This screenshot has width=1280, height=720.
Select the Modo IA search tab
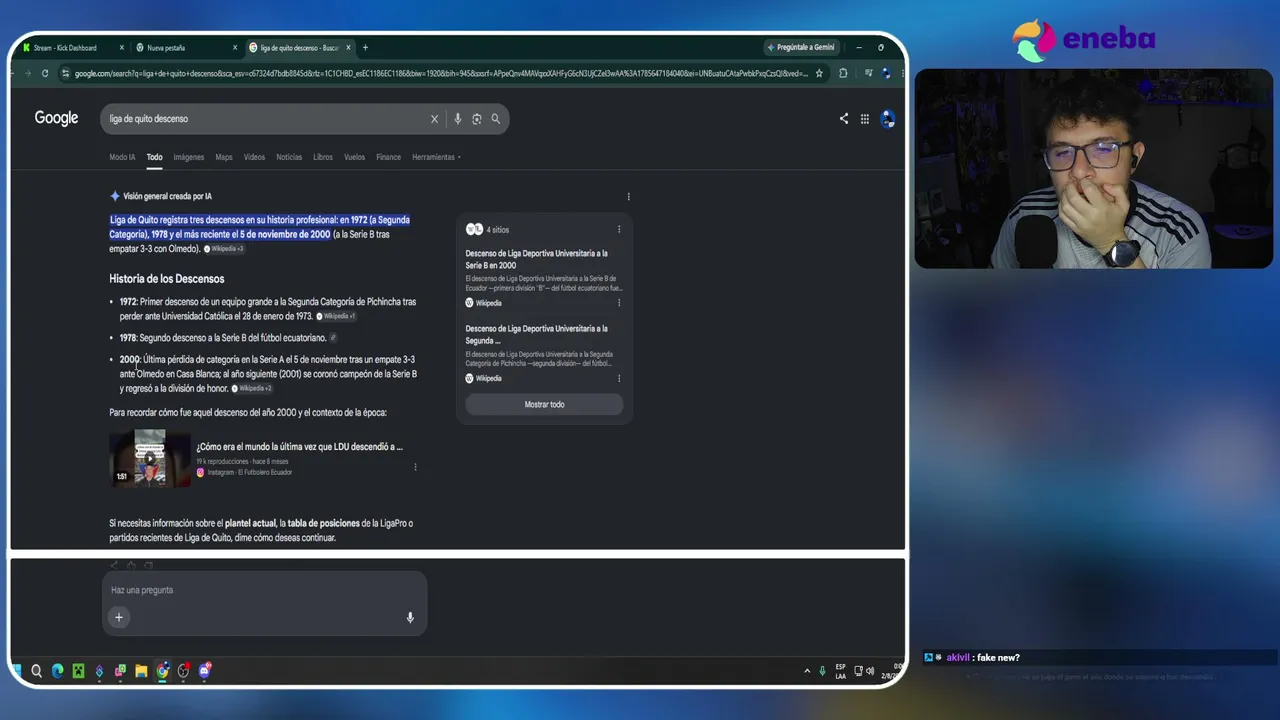tap(122, 157)
